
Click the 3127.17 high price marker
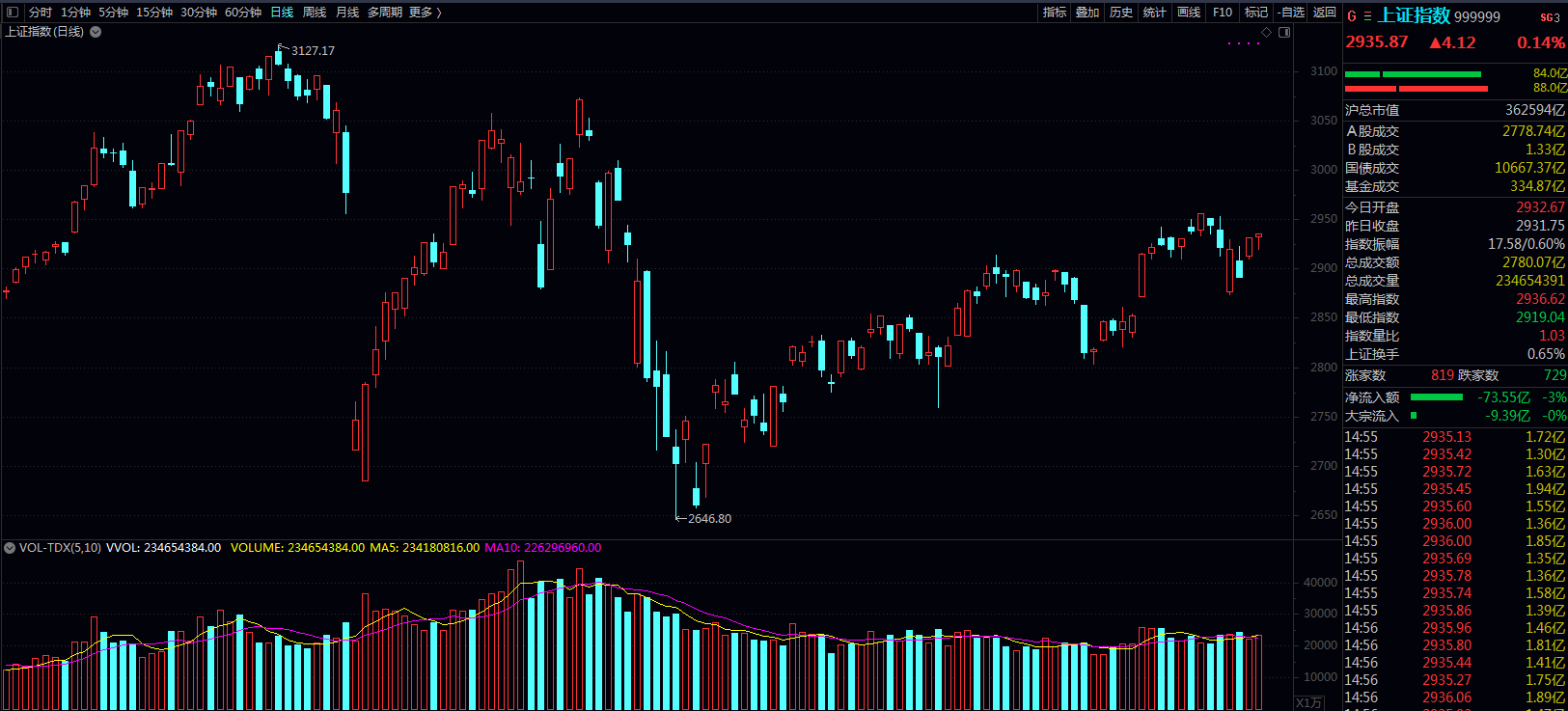(313, 50)
